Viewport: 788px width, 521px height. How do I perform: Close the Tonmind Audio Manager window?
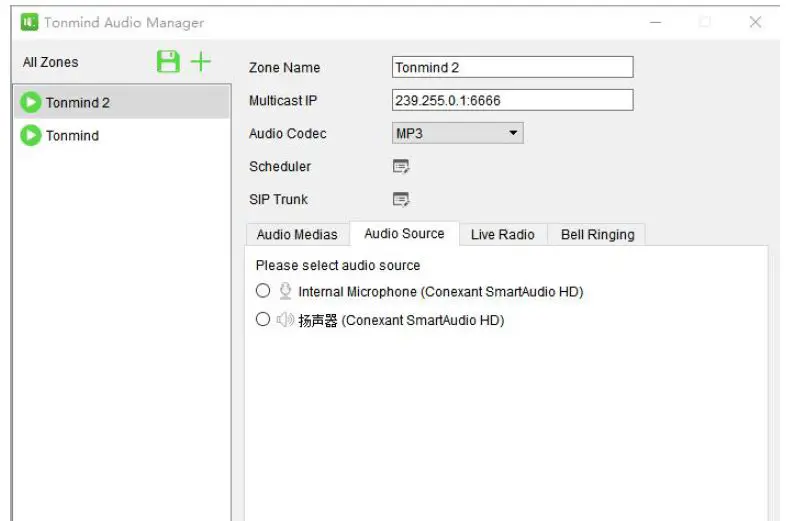coord(755,22)
